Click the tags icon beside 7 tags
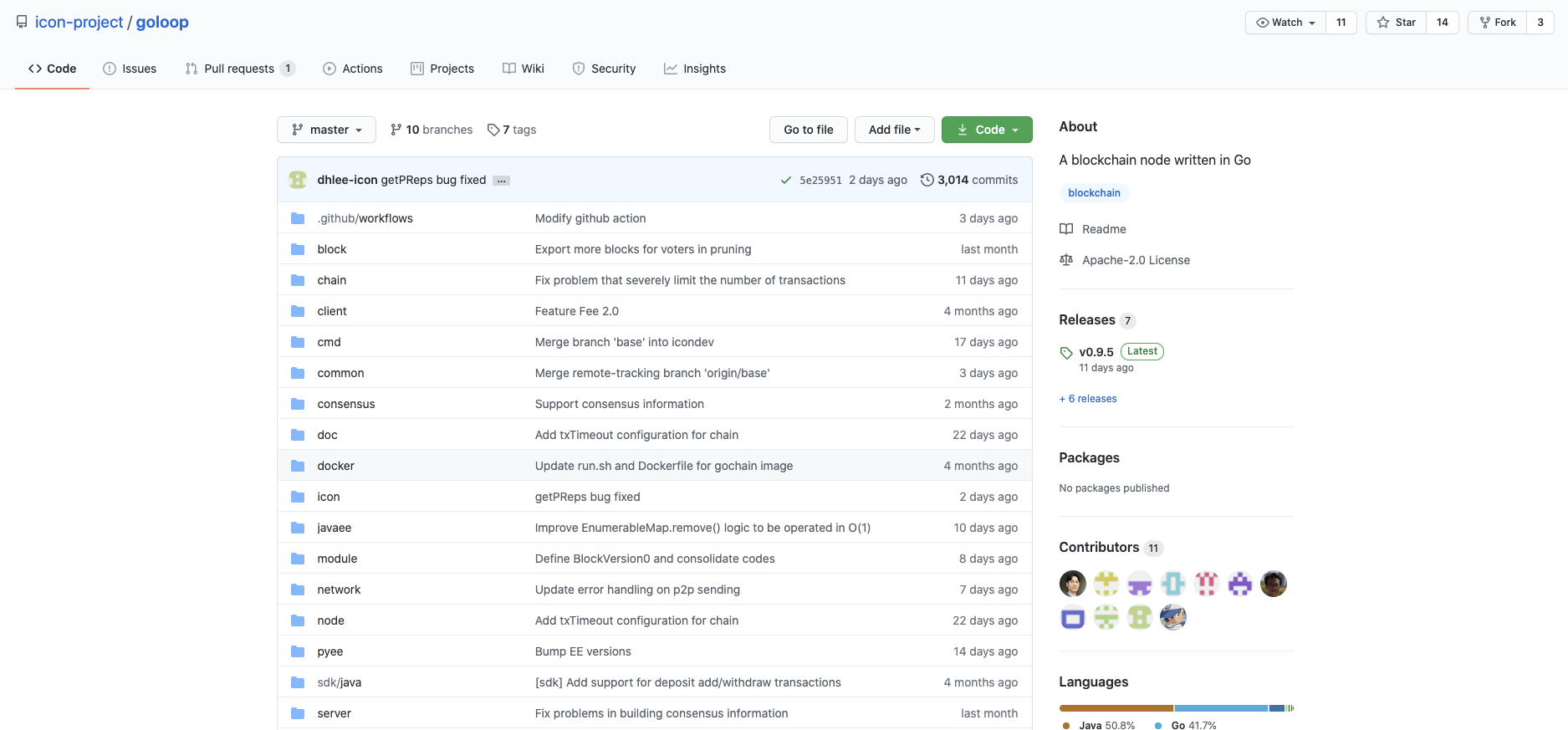Image resolution: width=1568 pixels, height=730 pixels. [493, 130]
